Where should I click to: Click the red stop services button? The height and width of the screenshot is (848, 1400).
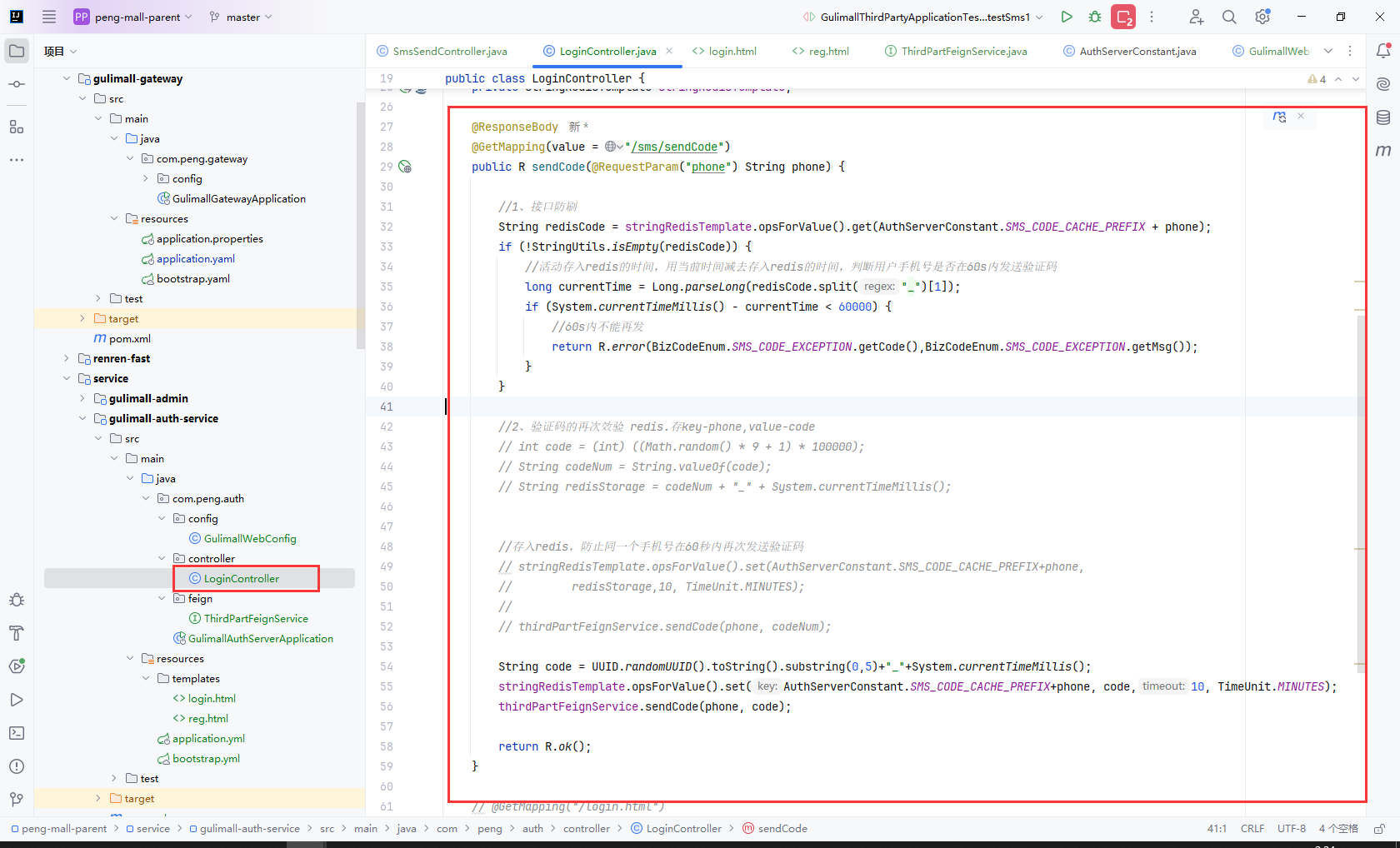(1123, 17)
